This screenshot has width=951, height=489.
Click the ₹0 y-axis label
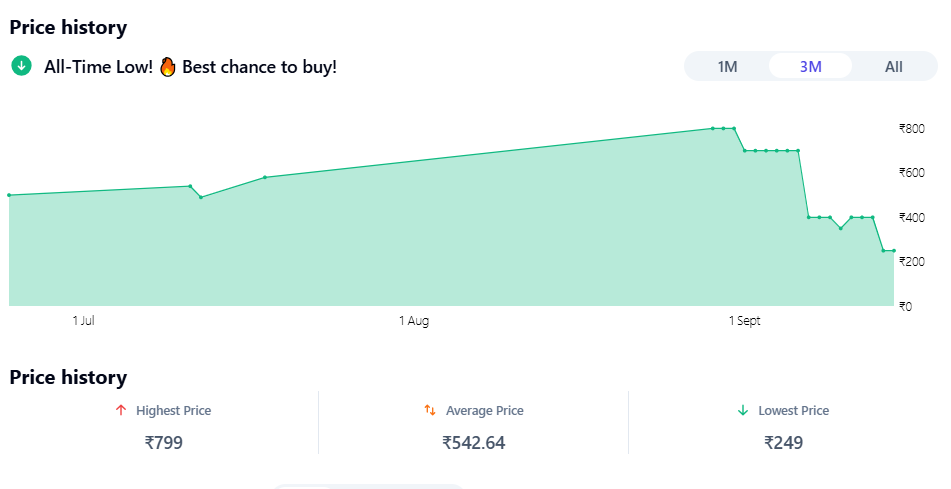[x=905, y=306]
